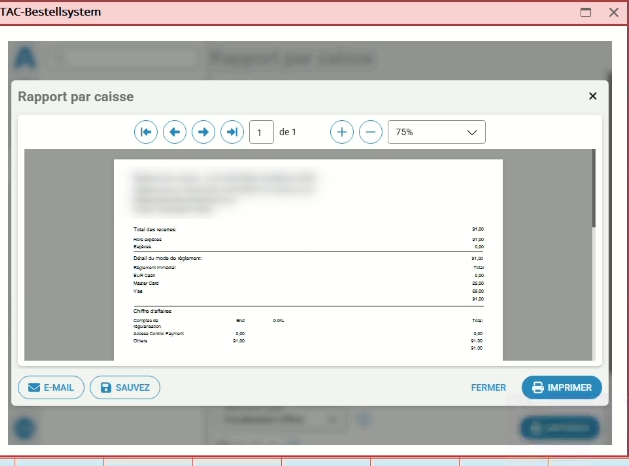
Task: Zoom out with the minus icon
Action: [371, 132]
